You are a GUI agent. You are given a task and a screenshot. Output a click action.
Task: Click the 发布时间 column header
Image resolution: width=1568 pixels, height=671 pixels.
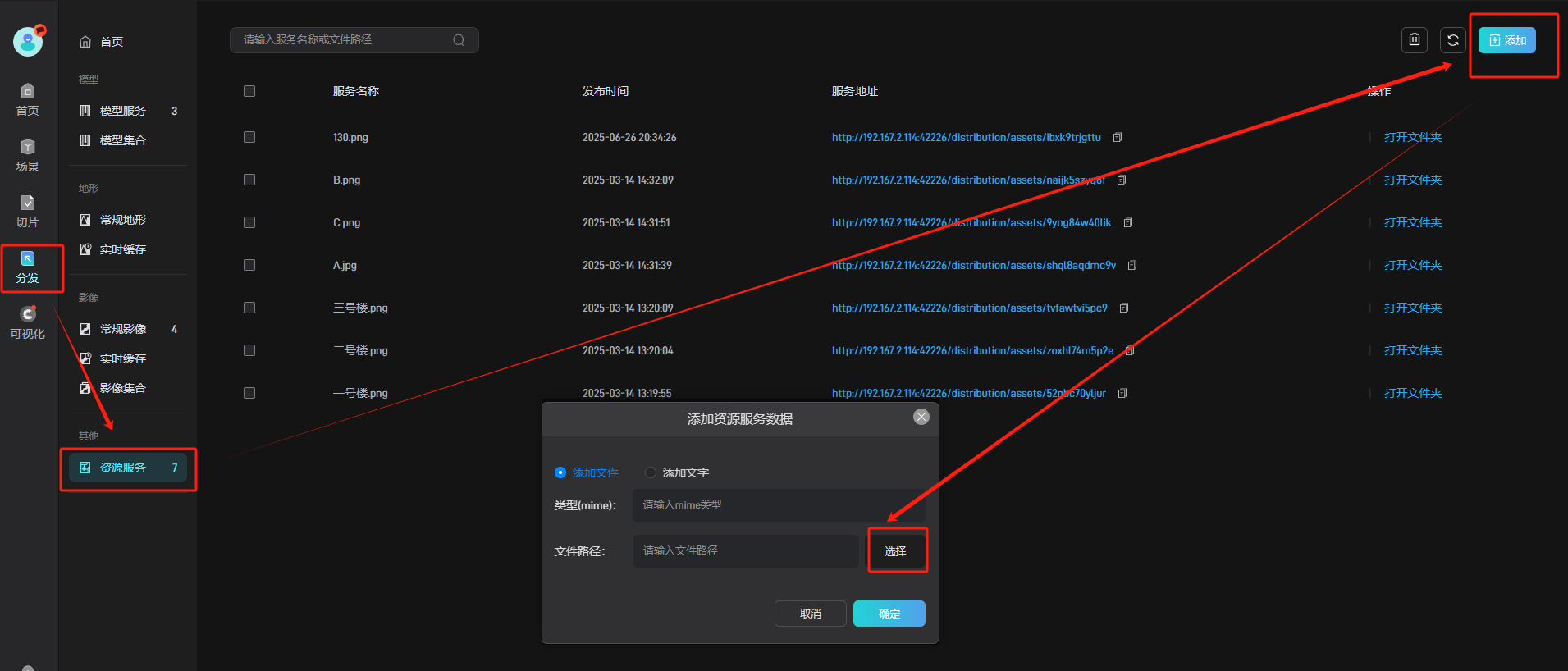[606, 91]
